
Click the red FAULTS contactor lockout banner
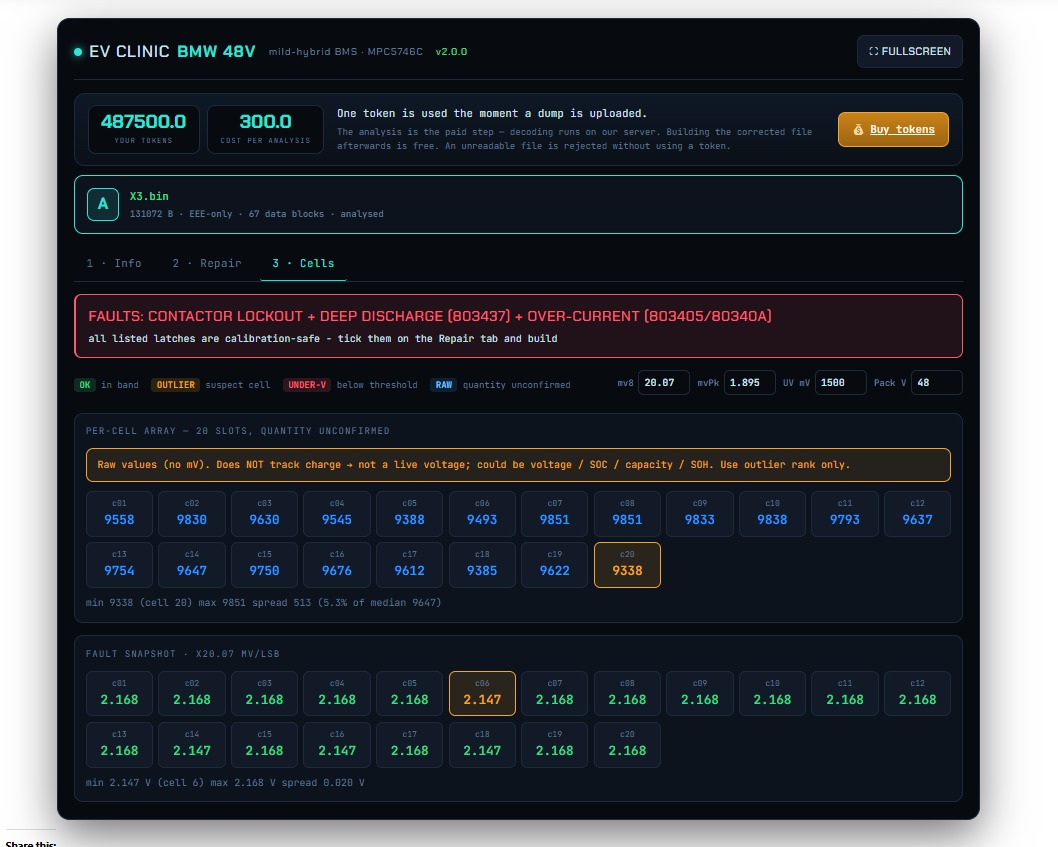coord(518,326)
